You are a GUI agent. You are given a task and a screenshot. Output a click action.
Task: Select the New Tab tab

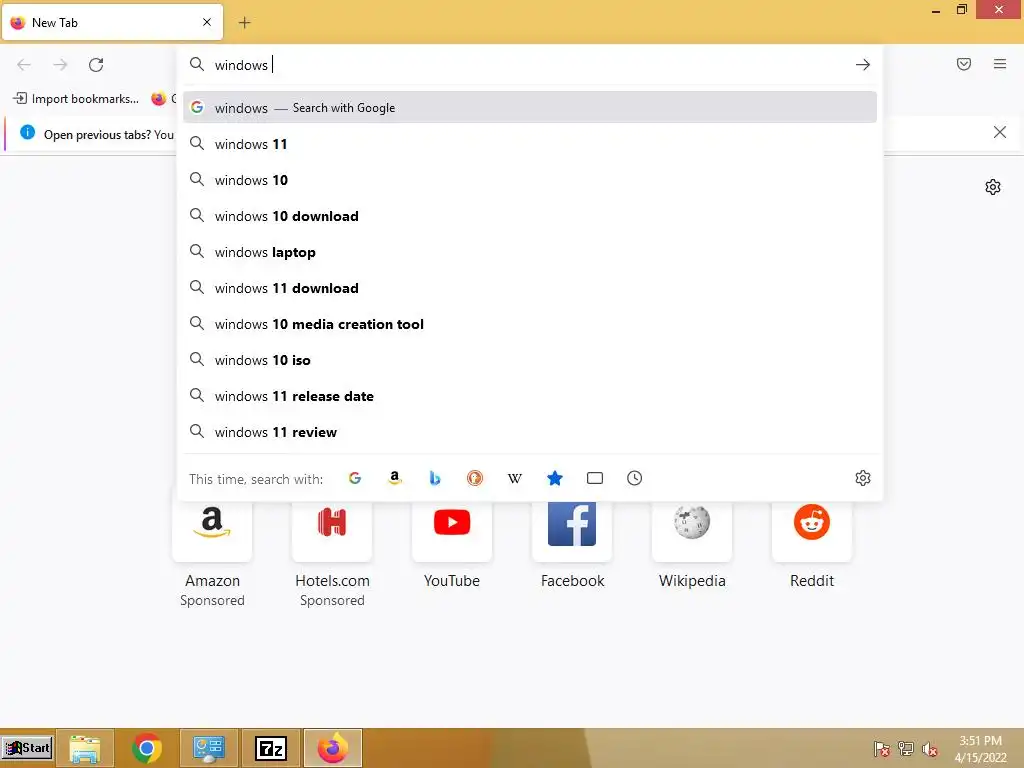[112, 22]
